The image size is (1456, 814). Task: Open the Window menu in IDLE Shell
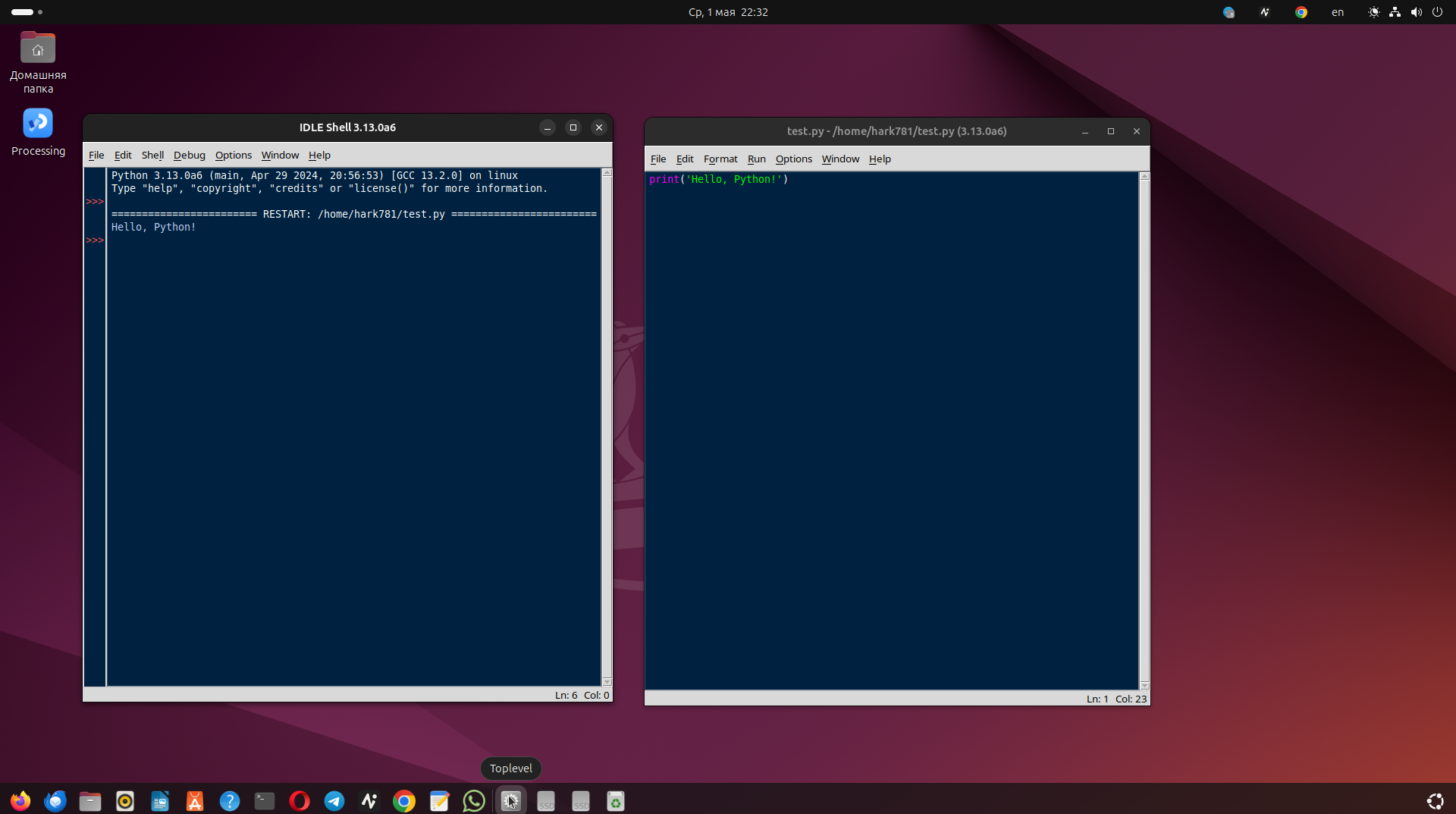pos(281,155)
